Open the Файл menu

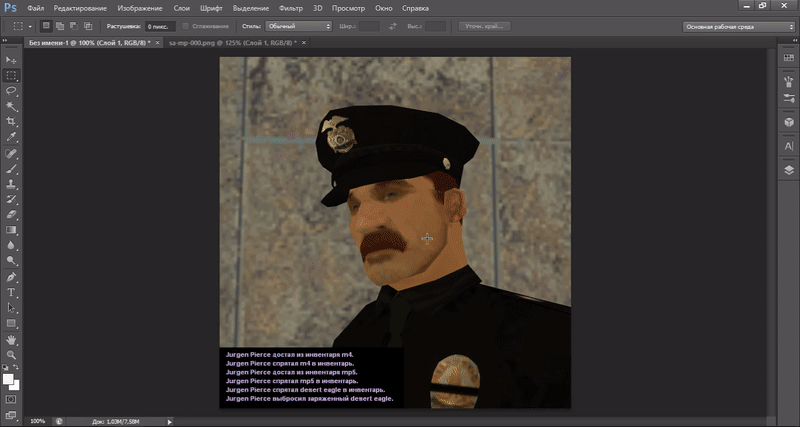tap(35, 8)
